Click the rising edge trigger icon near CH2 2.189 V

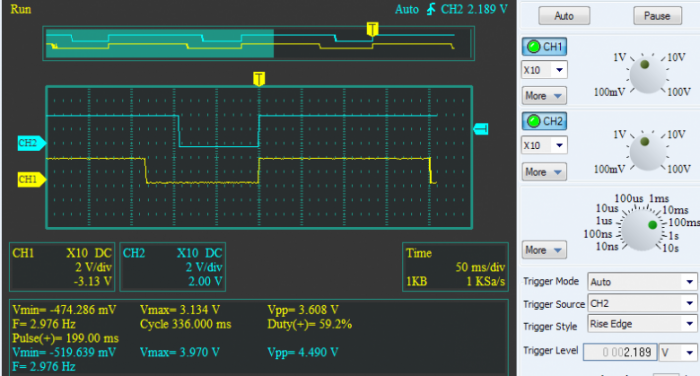point(431,9)
